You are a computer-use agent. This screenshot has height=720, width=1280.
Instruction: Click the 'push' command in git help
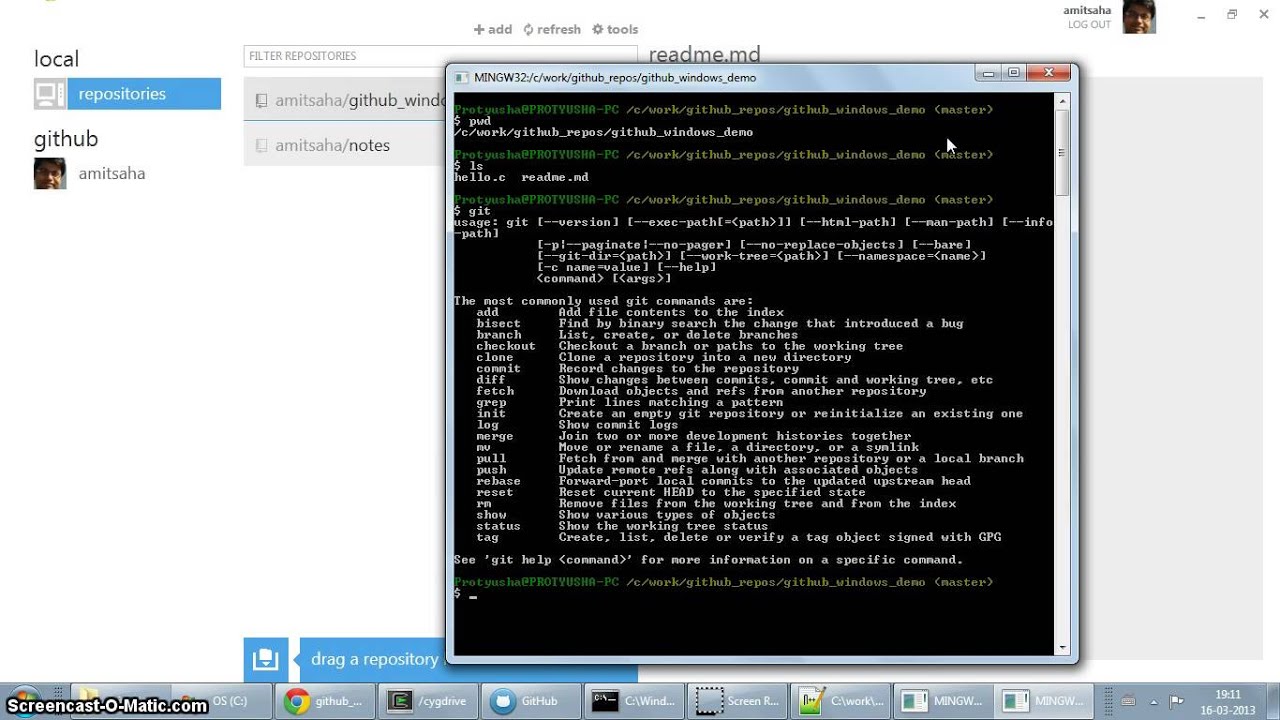(x=491, y=470)
